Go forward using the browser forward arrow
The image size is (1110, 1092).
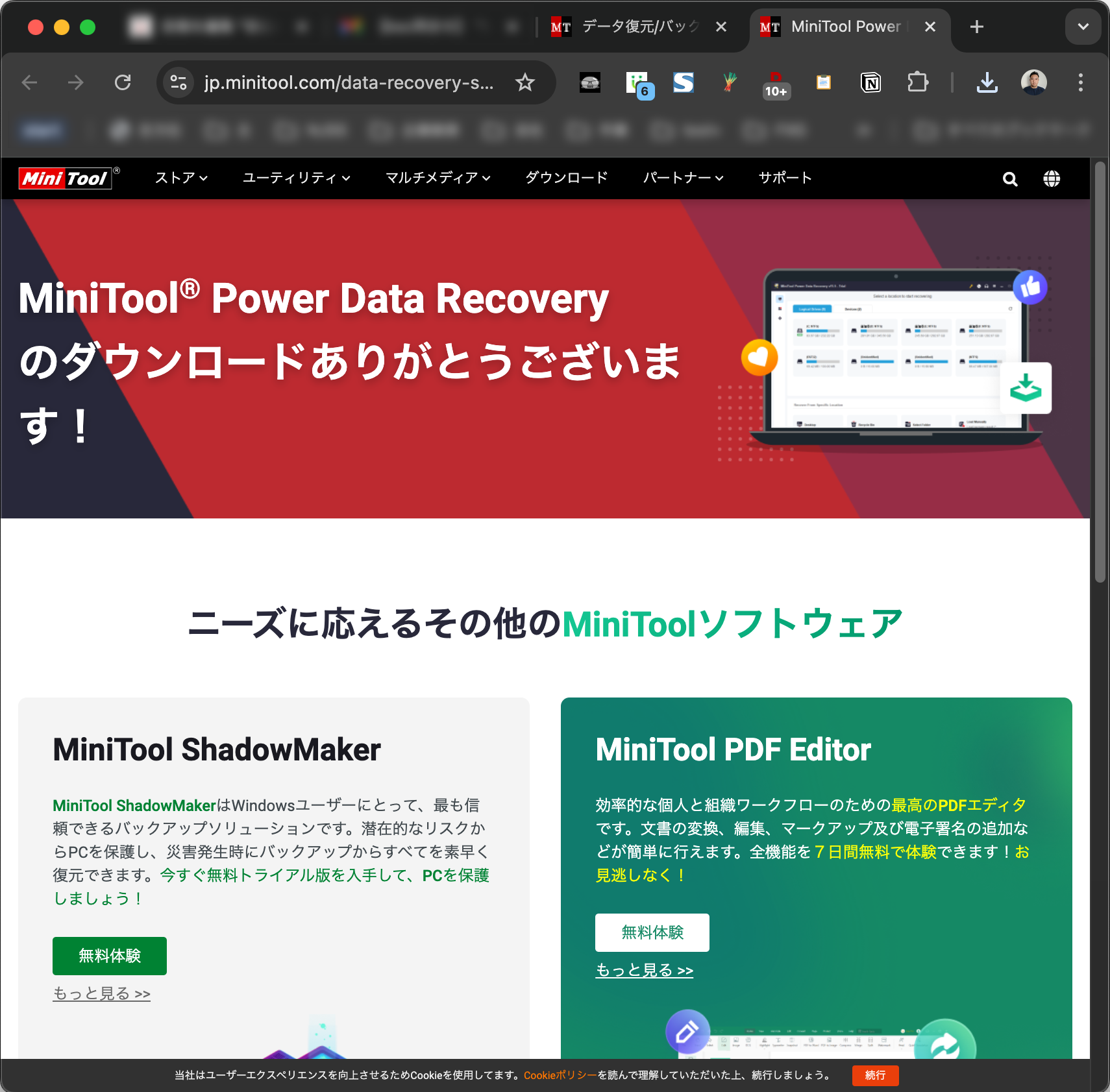click(76, 82)
